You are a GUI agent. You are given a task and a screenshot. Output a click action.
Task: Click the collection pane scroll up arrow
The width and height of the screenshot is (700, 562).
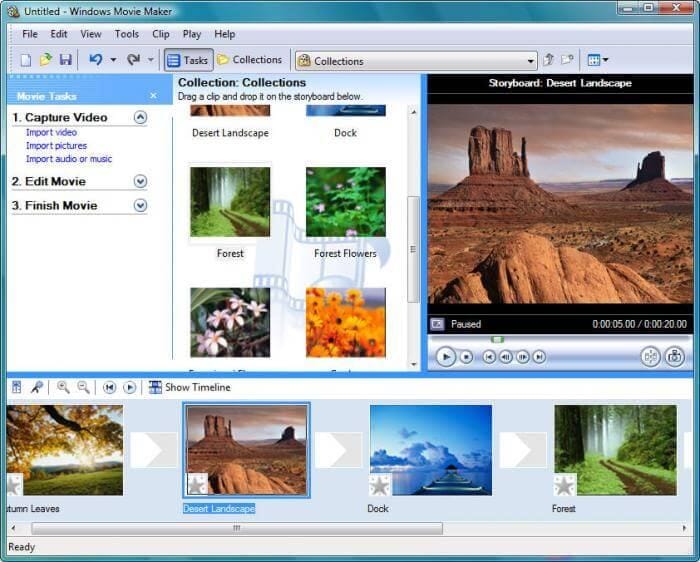coord(413,112)
